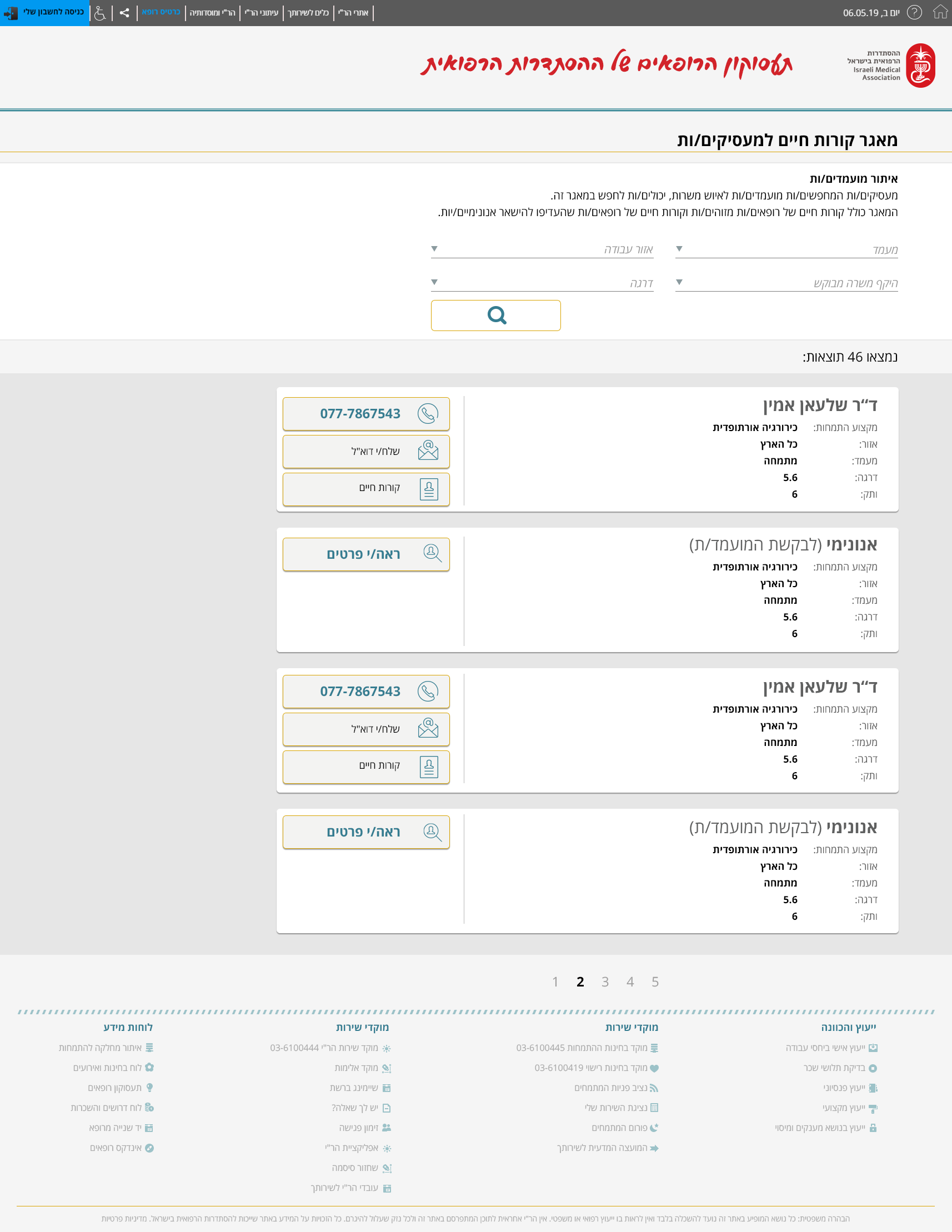This screenshot has height=1232, width=952.
Task: Click the heart icon beside מוקד בחינות רישוי
Action: [x=654, y=1068]
